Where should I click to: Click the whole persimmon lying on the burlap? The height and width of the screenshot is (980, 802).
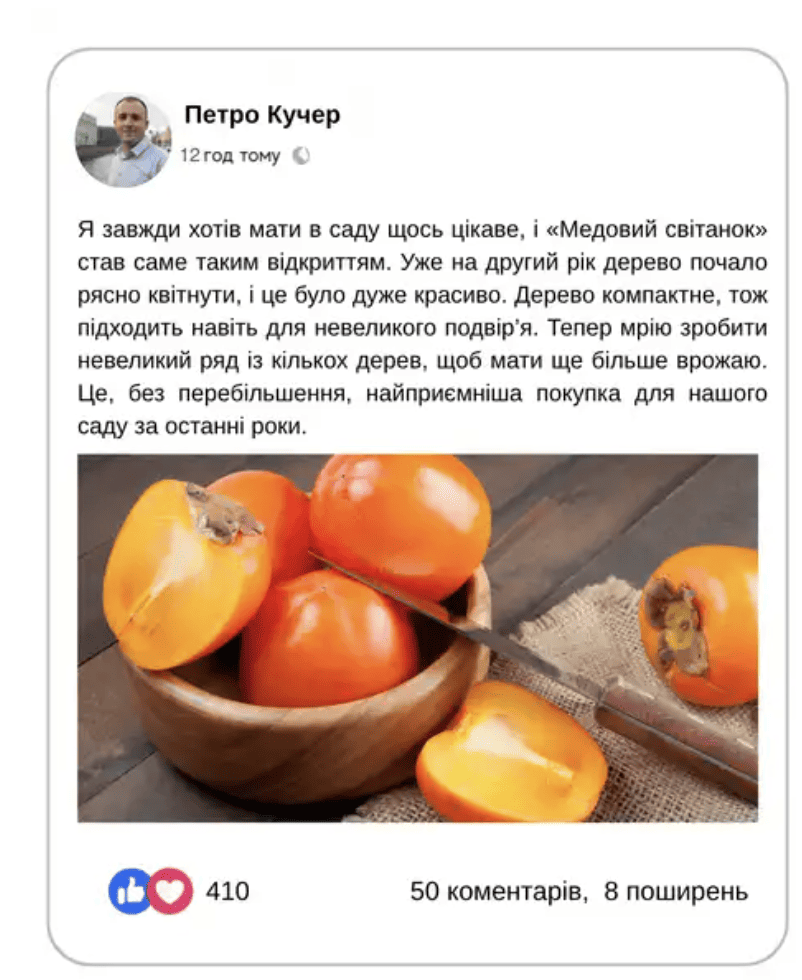700,625
